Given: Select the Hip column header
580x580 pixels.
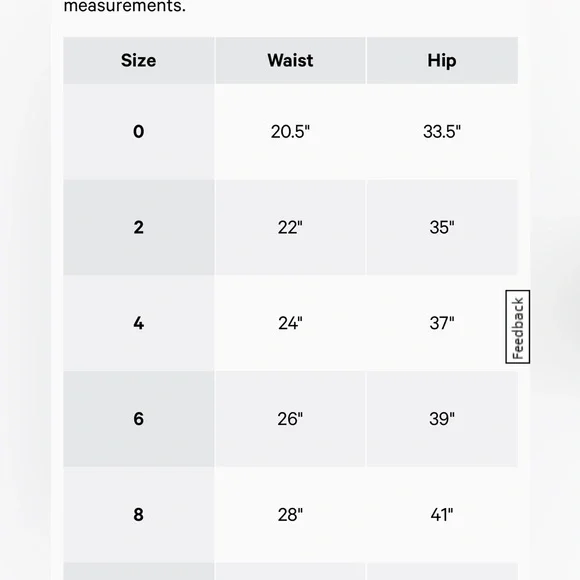Looking at the screenshot, I should point(442,60).
